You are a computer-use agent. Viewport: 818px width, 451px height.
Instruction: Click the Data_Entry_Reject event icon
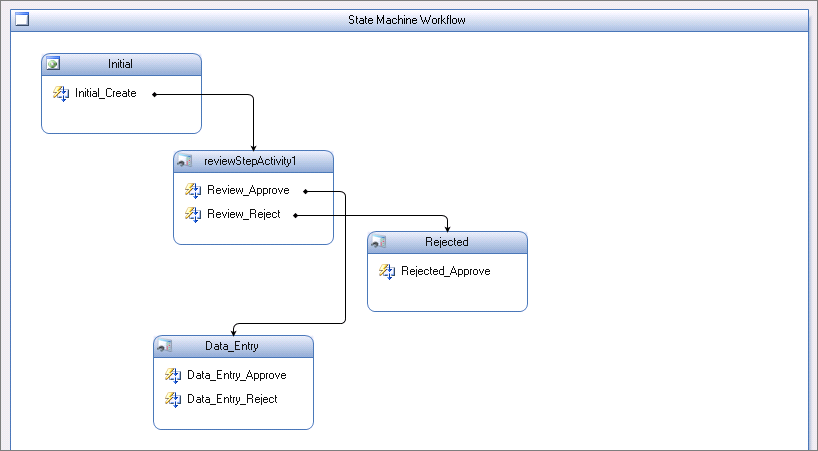click(173, 399)
